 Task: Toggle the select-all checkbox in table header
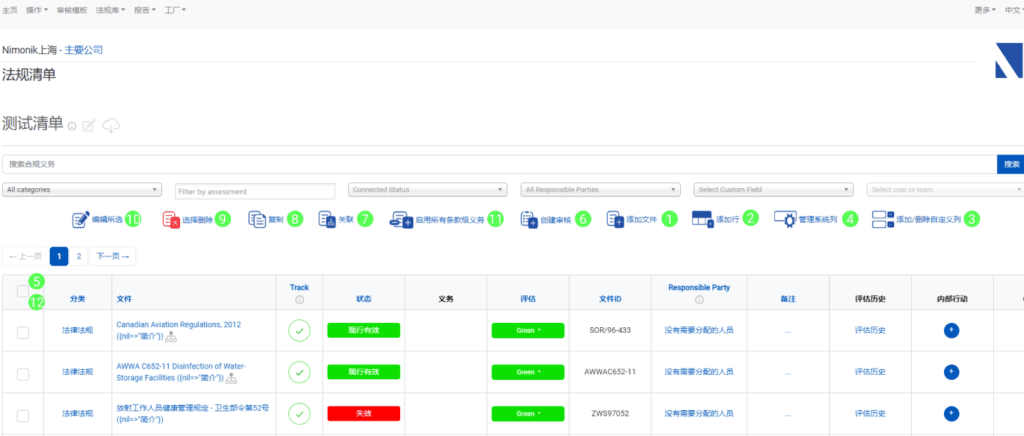pos(23,291)
